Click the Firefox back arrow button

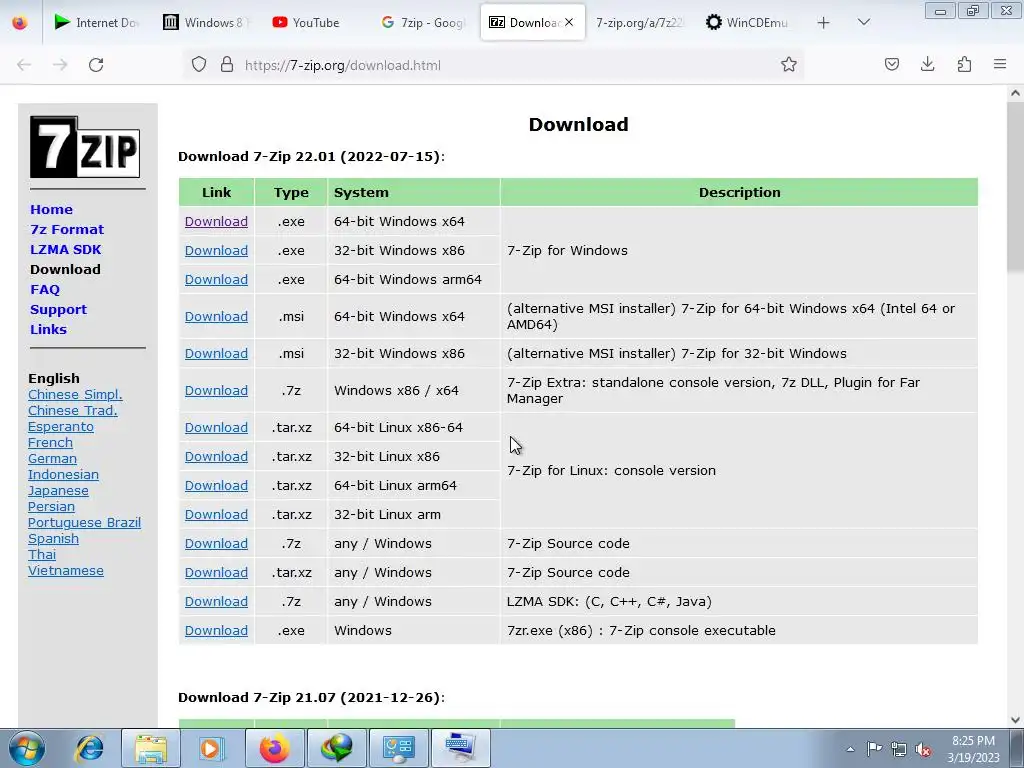click(24, 65)
